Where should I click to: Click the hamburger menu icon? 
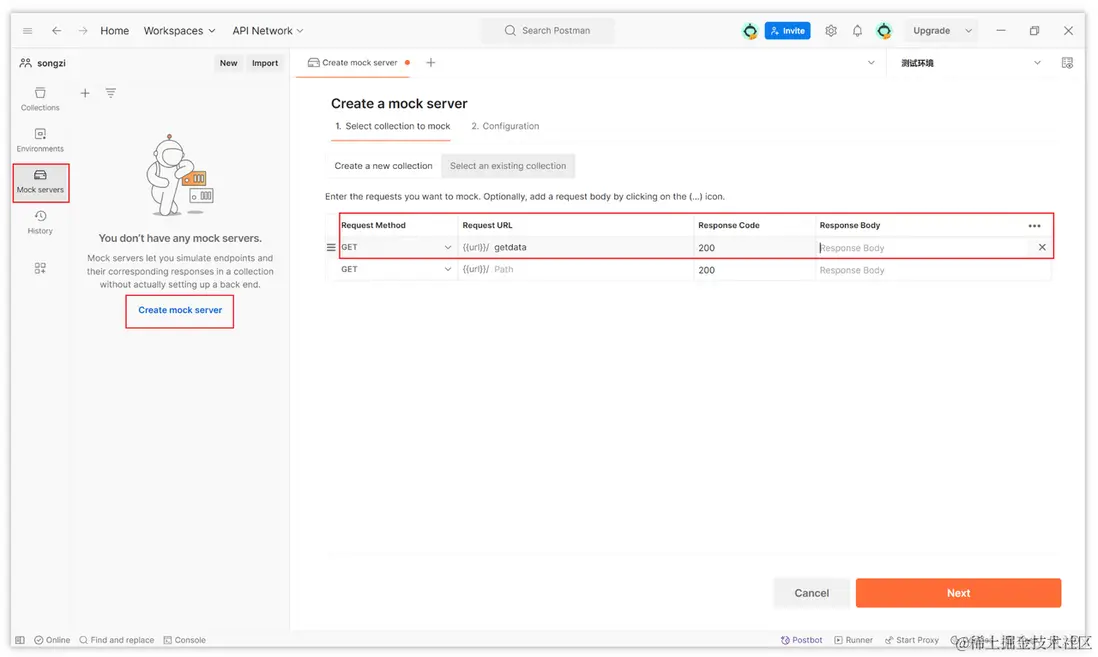point(28,31)
